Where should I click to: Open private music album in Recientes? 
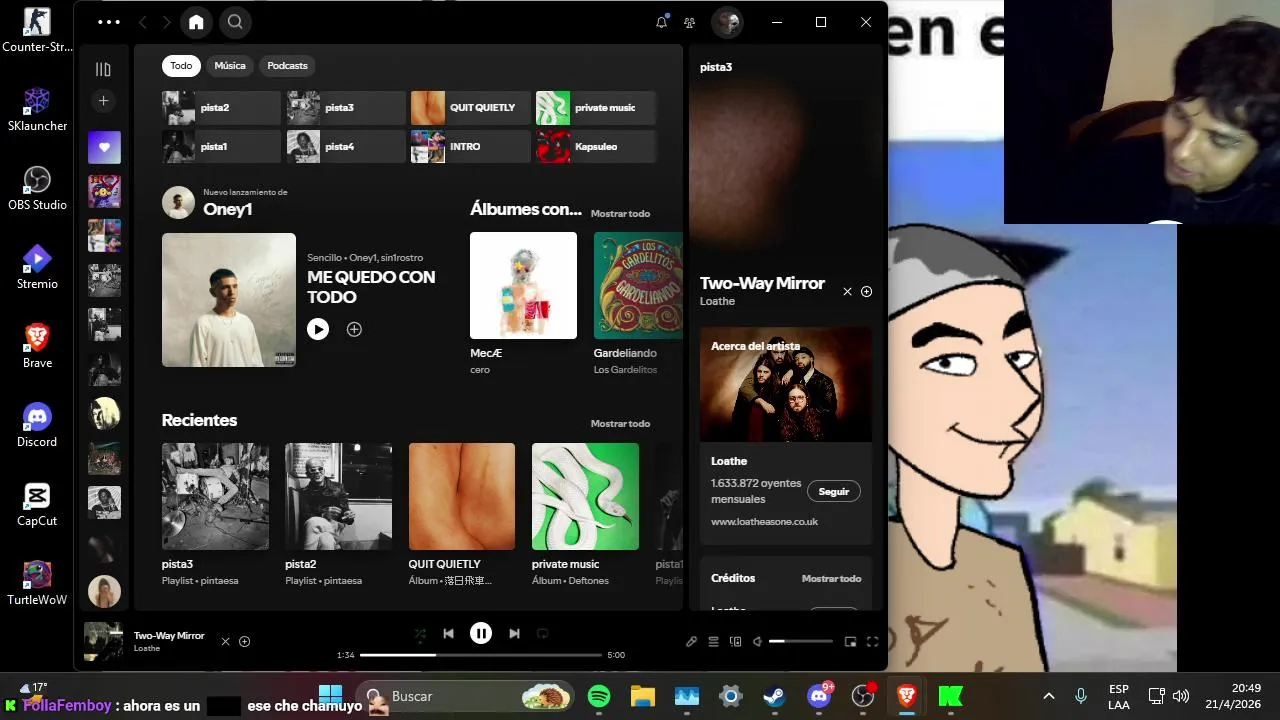point(585,515)
